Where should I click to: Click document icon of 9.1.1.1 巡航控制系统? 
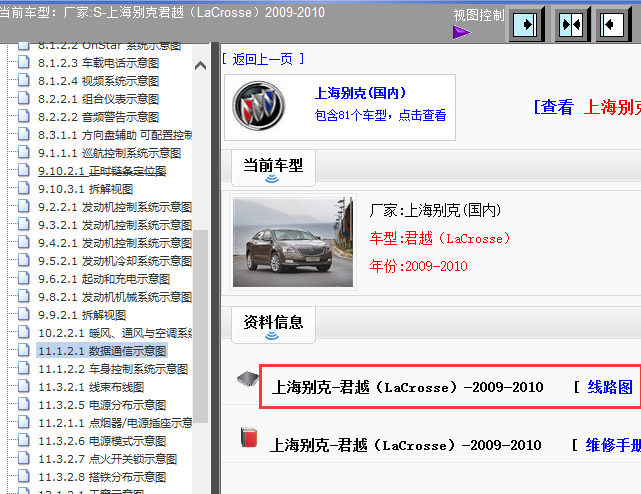click(x=24, y=151)
